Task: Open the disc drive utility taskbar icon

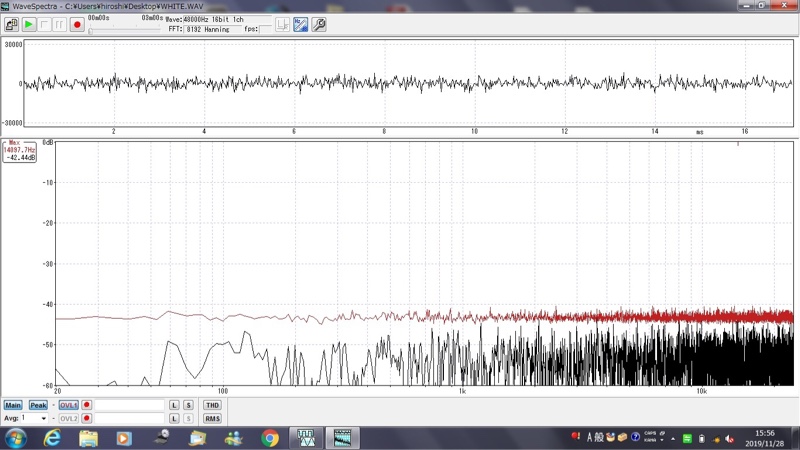Action: pos(161,438)
